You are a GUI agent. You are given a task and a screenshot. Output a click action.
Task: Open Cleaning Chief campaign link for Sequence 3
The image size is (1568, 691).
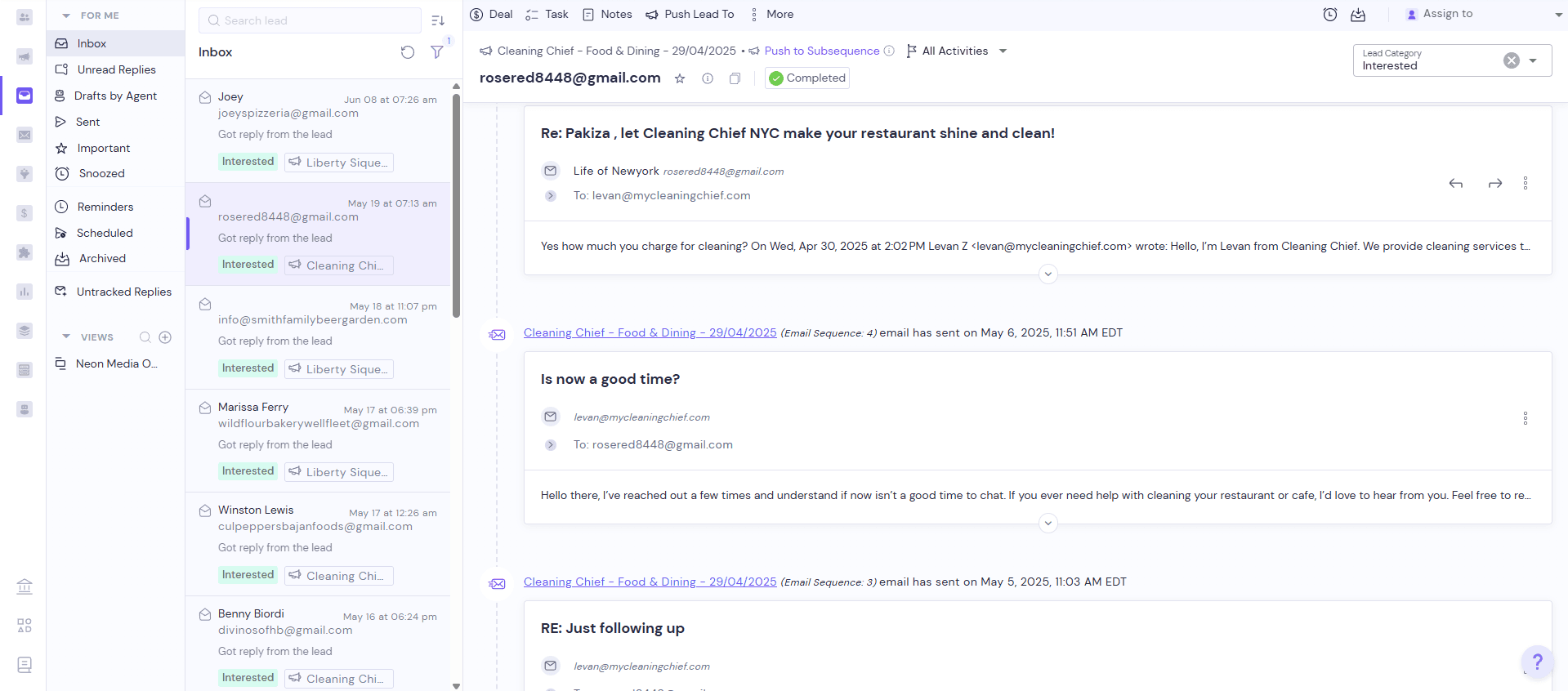point(650,582)
